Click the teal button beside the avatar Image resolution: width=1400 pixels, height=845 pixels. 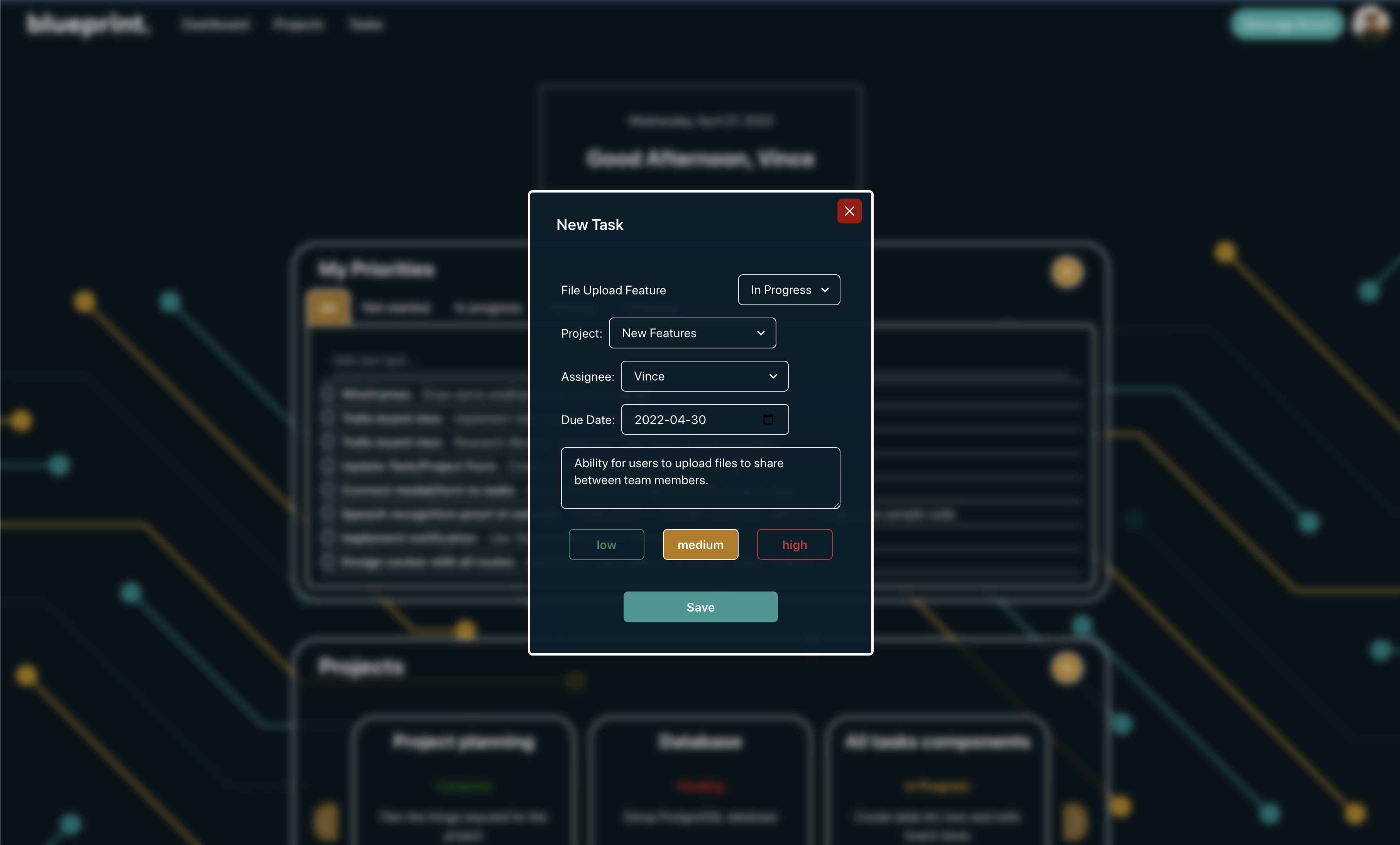[1287, 24]
